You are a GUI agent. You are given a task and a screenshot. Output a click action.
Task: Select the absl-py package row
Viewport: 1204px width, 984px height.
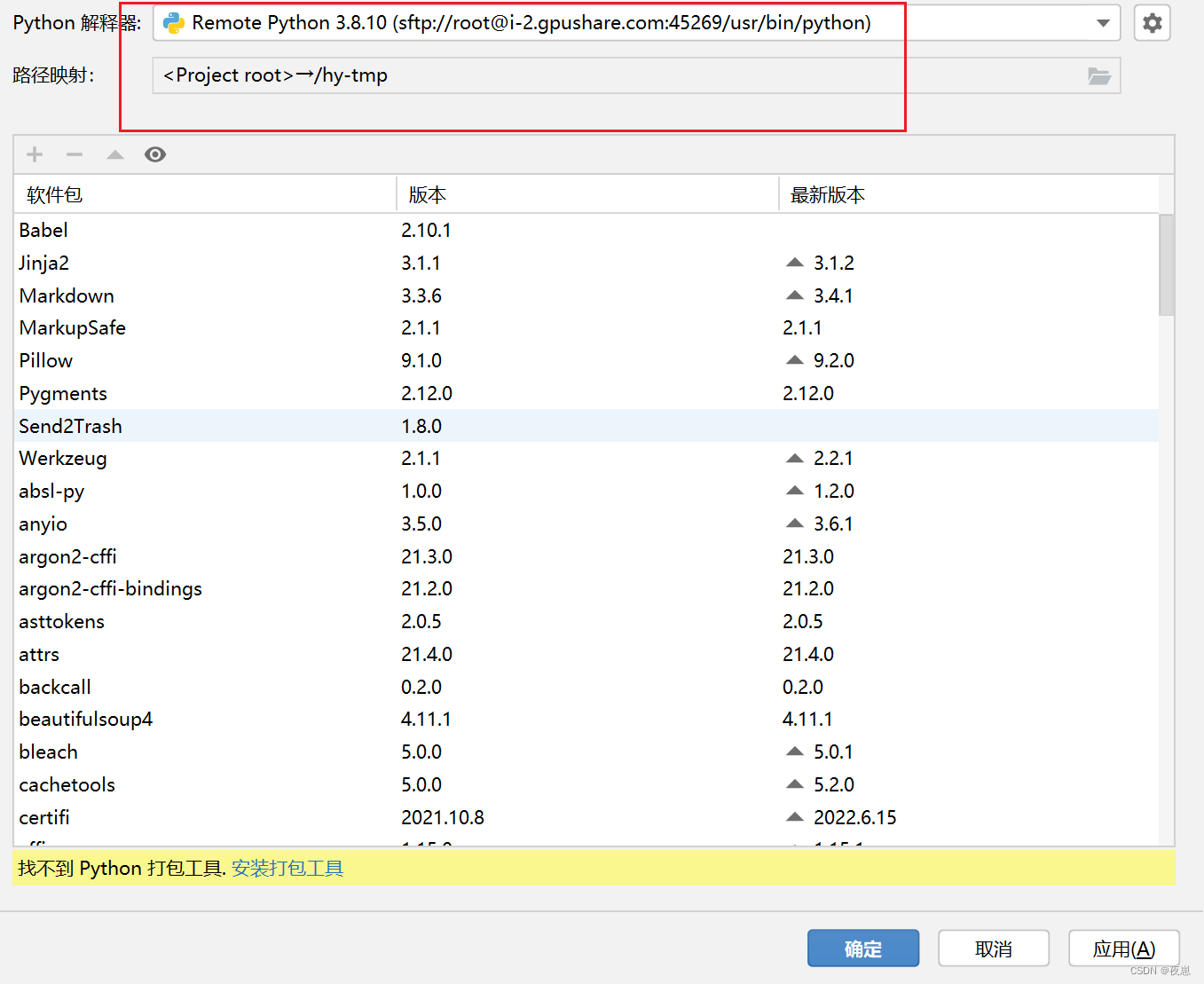[586, 492]
